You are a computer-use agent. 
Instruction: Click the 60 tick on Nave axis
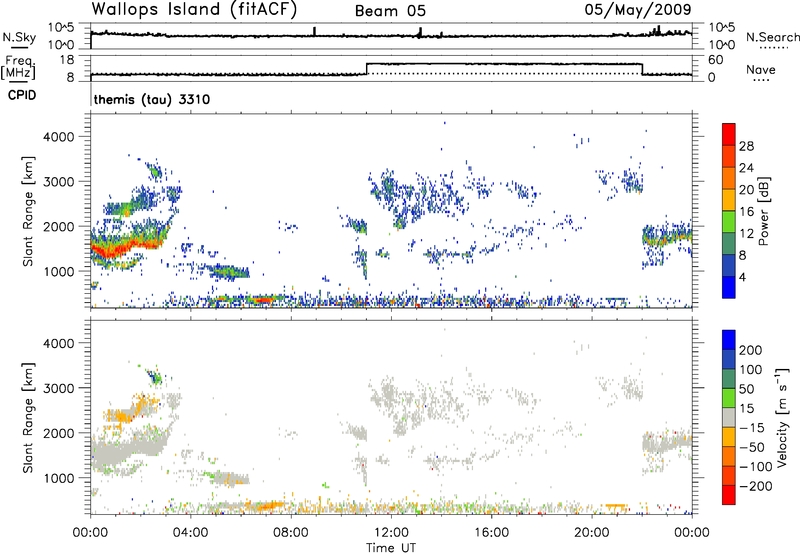click(x=715, y=60)
